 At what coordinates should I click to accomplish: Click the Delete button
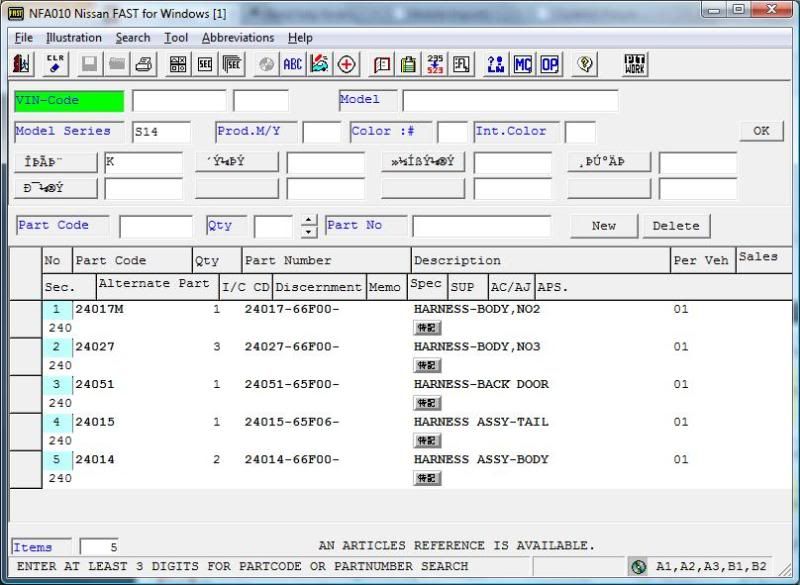676,225
